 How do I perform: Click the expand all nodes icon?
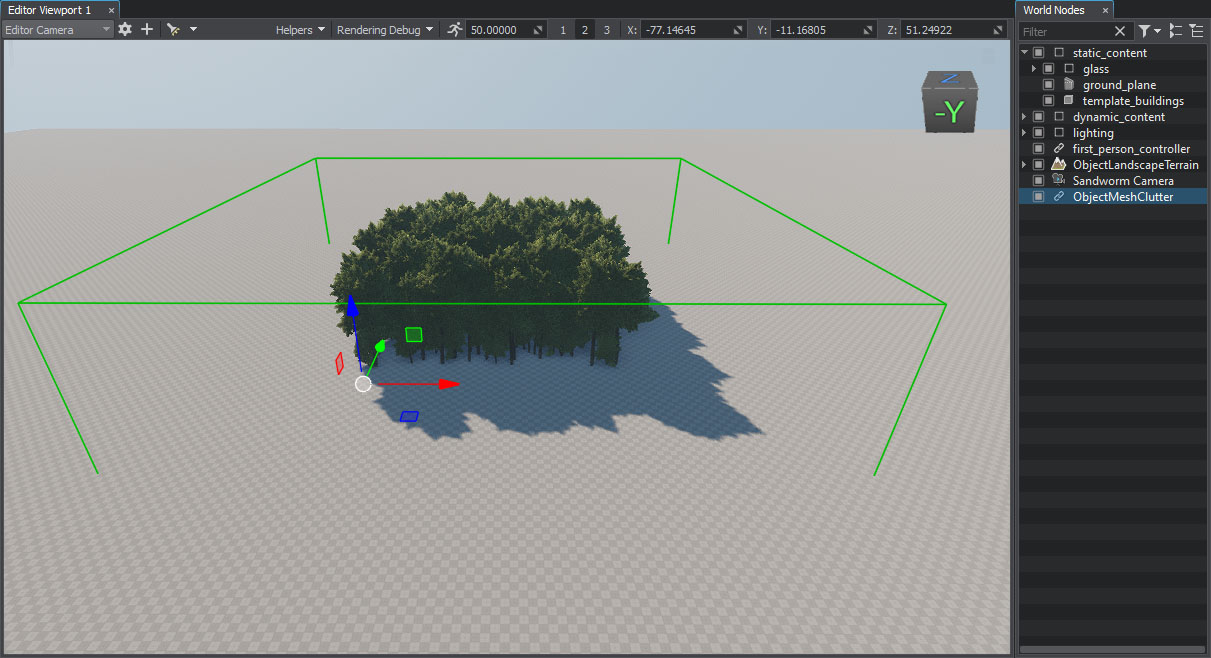[1196, 32]
